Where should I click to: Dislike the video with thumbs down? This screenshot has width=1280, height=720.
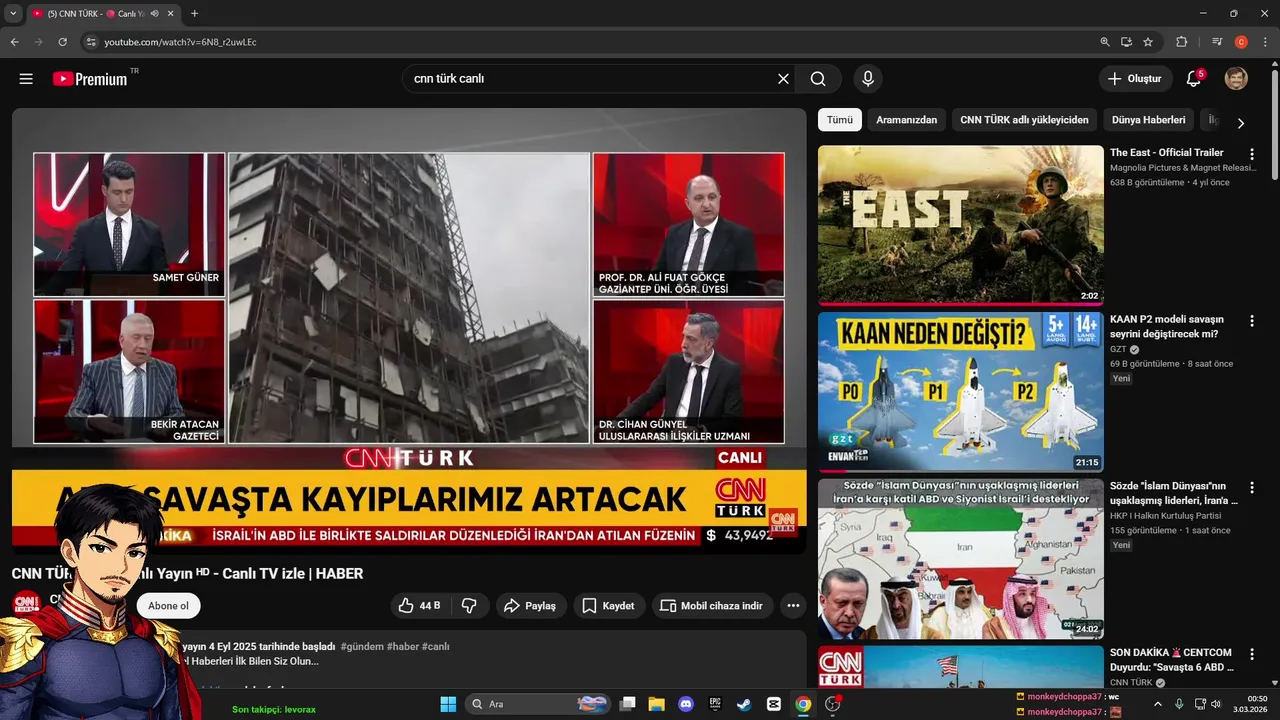point(469,606)
